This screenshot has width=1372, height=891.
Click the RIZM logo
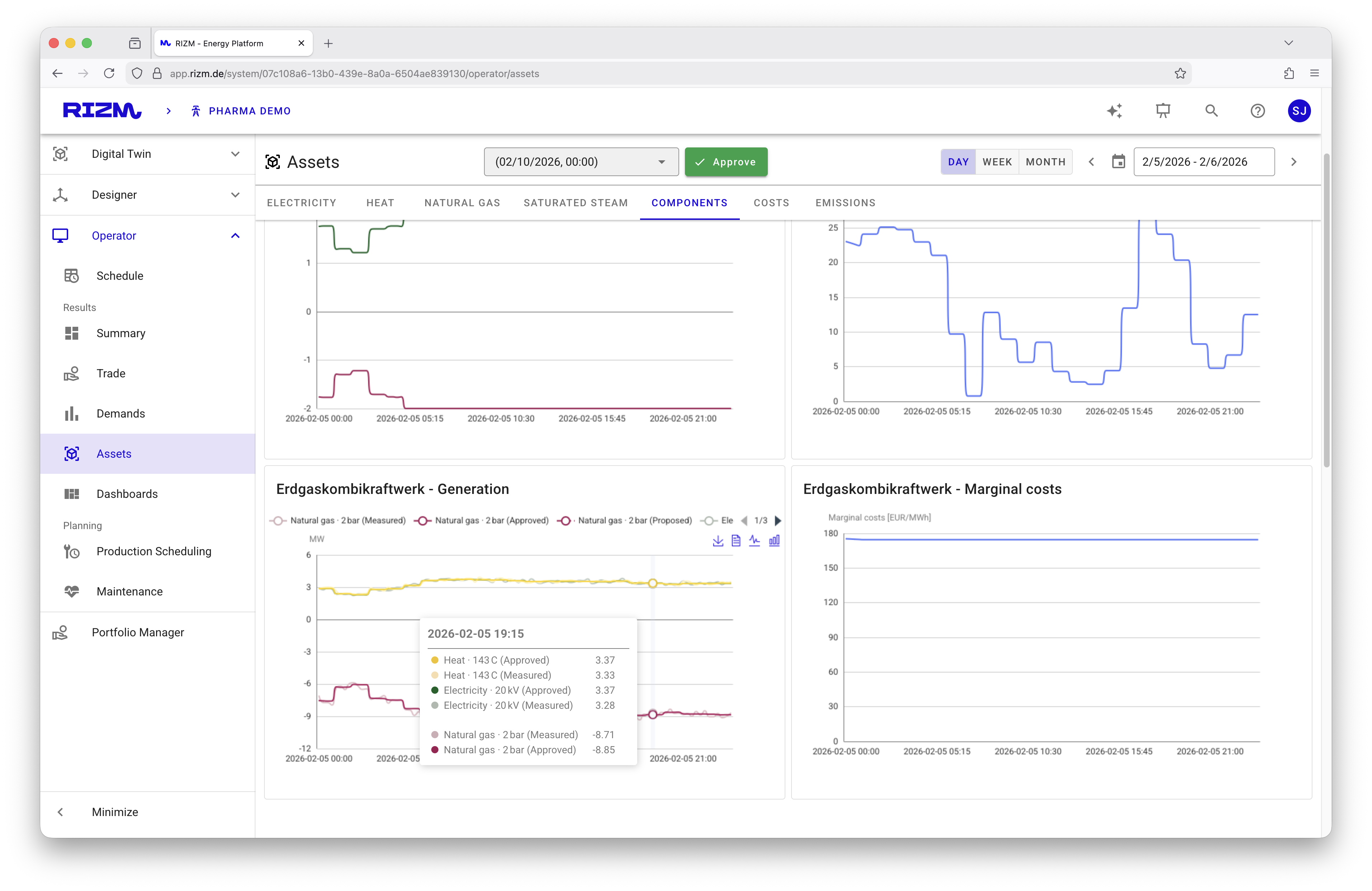pos(102,110)
